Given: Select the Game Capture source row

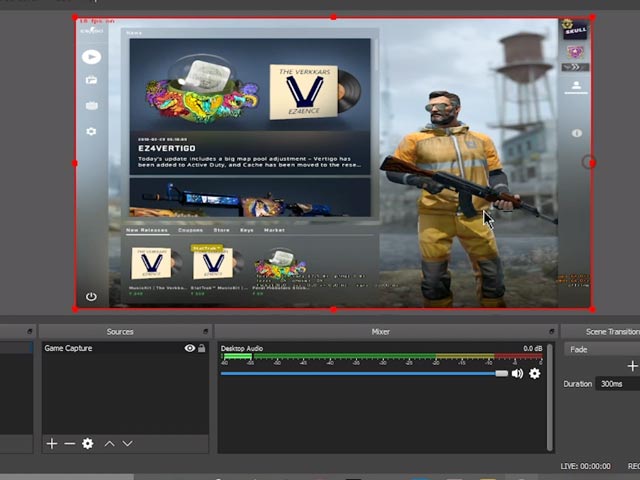Looking at the screenshot, I should click(125, 348).
